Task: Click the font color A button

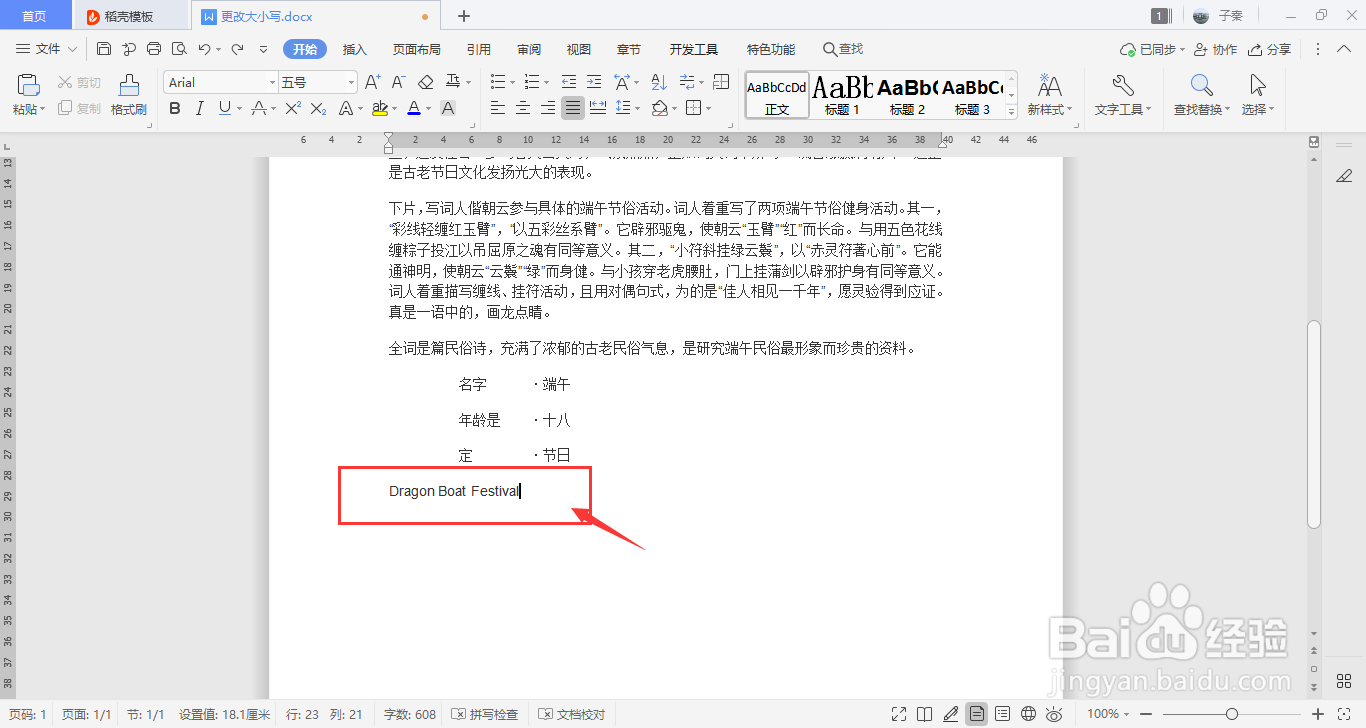Action: pyautogui.click(x=413, y=108)
